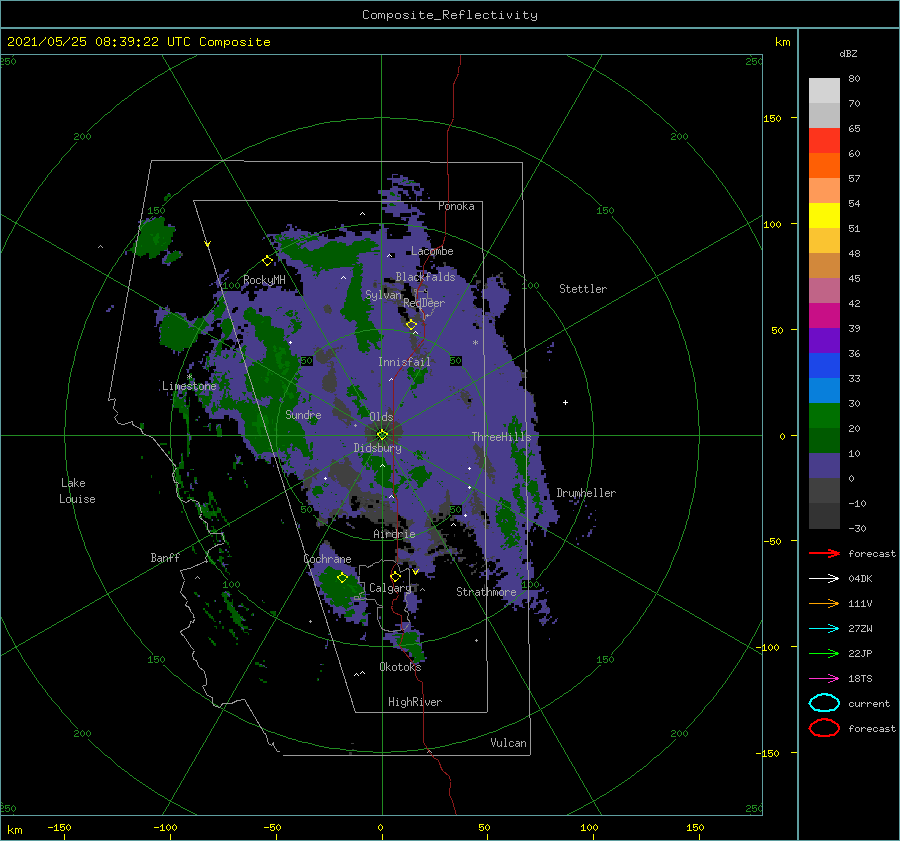
Task: Select the yellow diamond marker below RedDeer
Action: tap(411, 325)
